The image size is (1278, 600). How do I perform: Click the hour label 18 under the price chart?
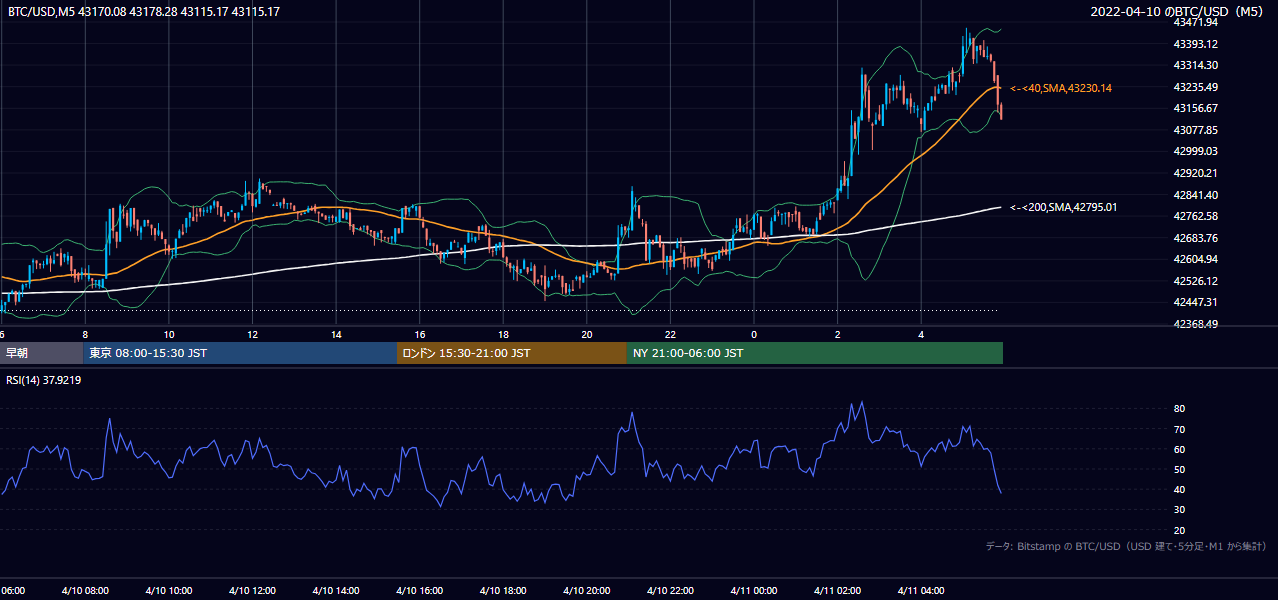click(503, 335)
